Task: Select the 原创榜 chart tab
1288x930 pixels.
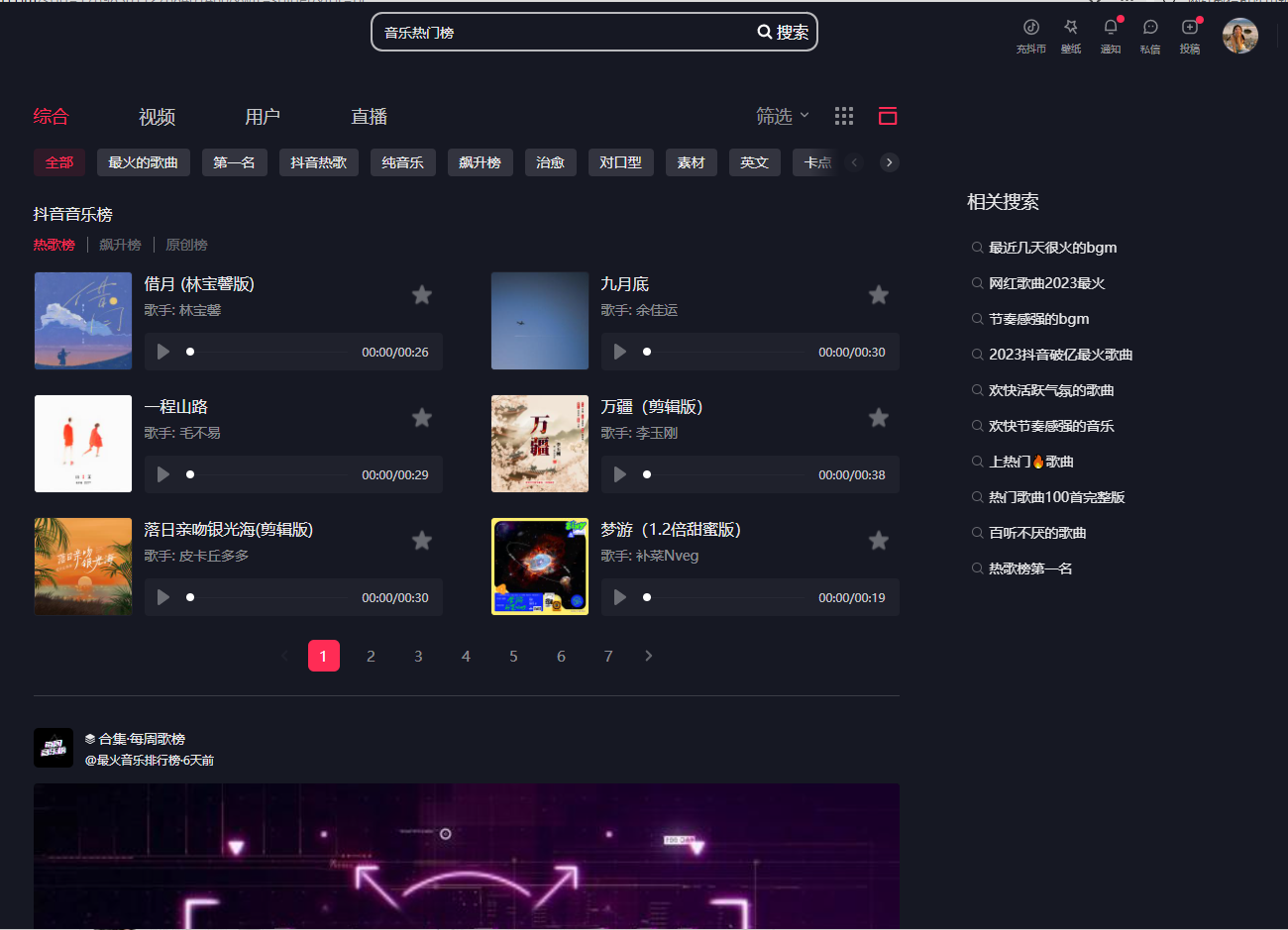Action: pyautogui.click(x=186, y=245)
